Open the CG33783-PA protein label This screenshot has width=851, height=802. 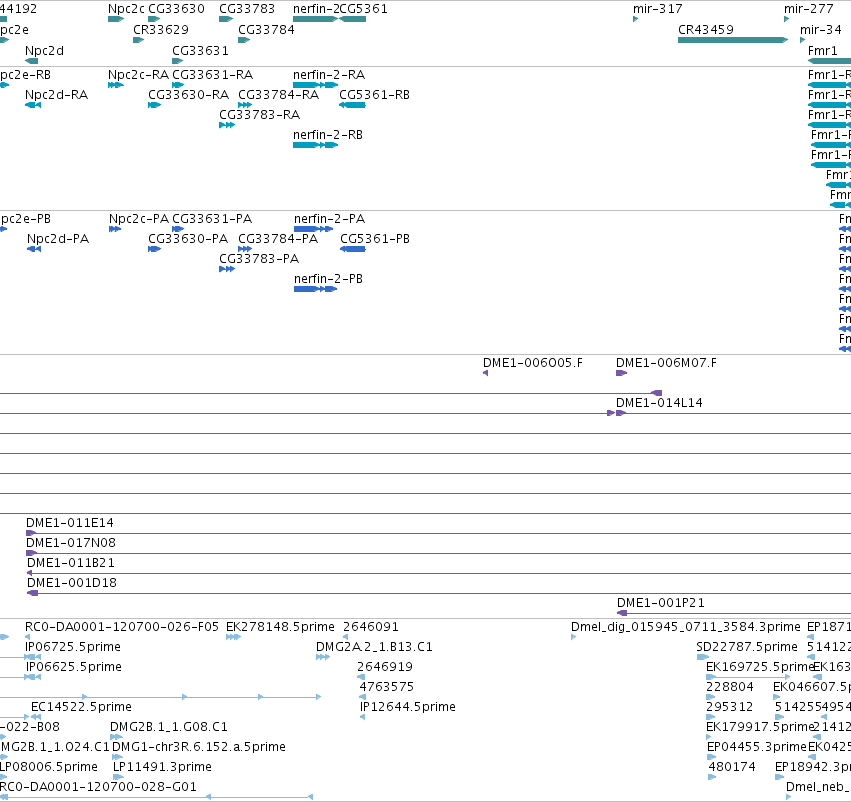[259, 259]
